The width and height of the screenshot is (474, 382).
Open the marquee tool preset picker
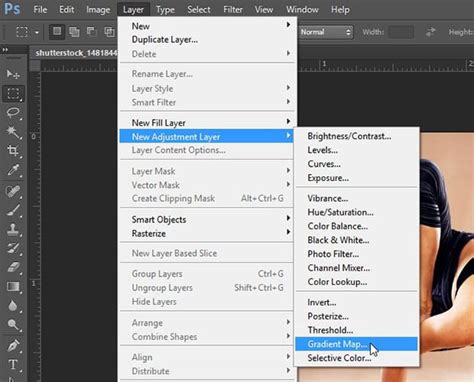pos(37,32)
